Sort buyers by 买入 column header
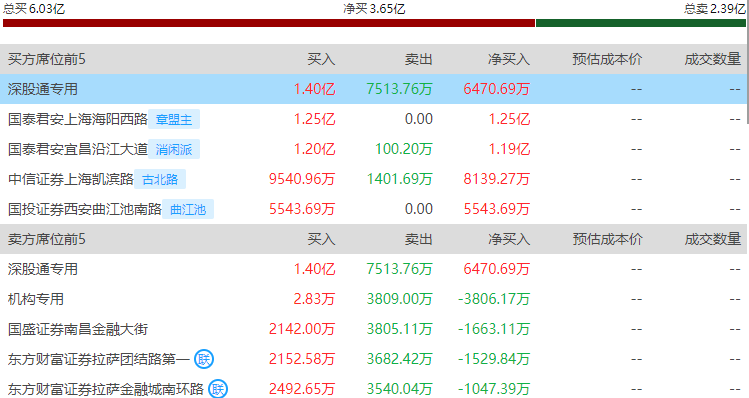This screenshot has width=749, height=398. (321, 59)
